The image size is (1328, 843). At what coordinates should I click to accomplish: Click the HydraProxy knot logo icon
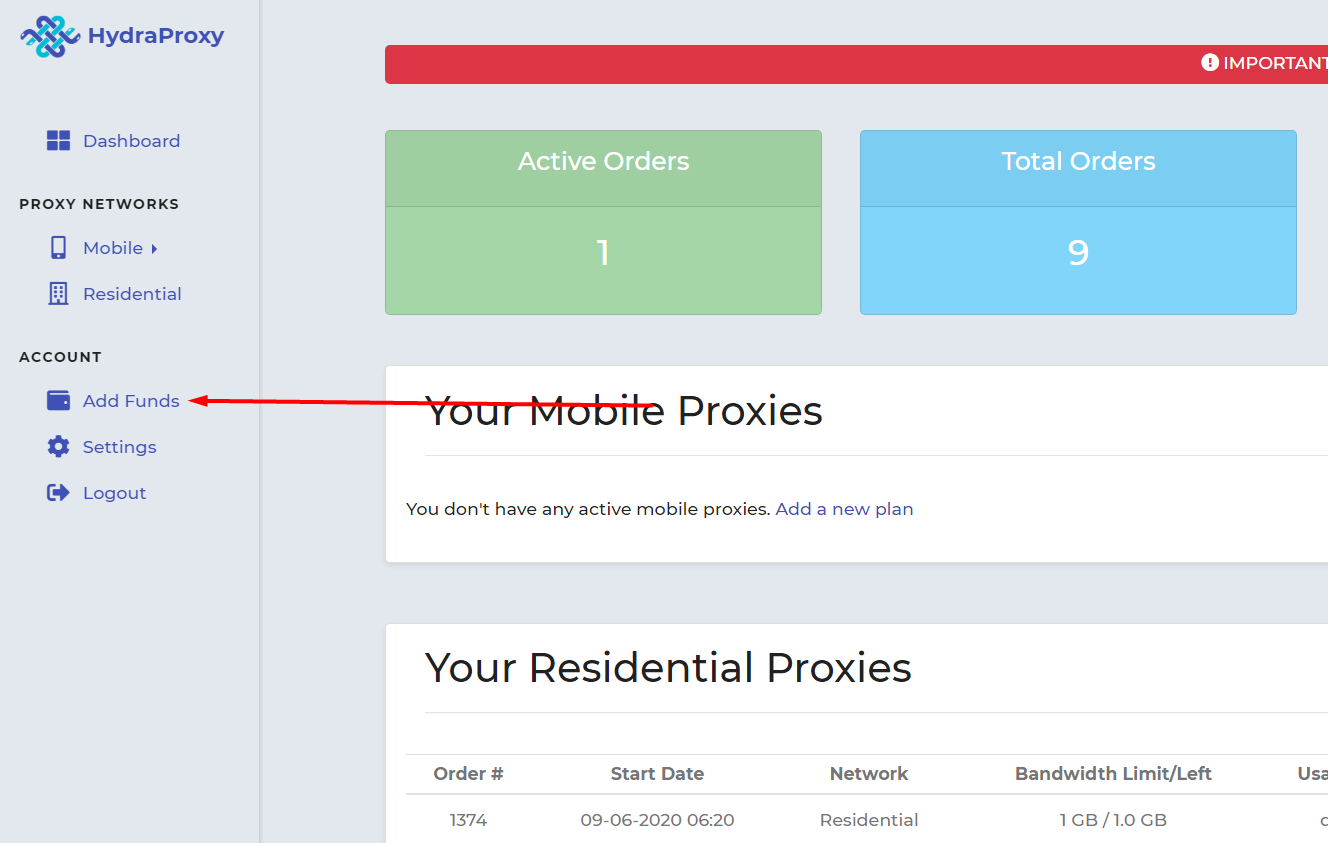(49, 37)
